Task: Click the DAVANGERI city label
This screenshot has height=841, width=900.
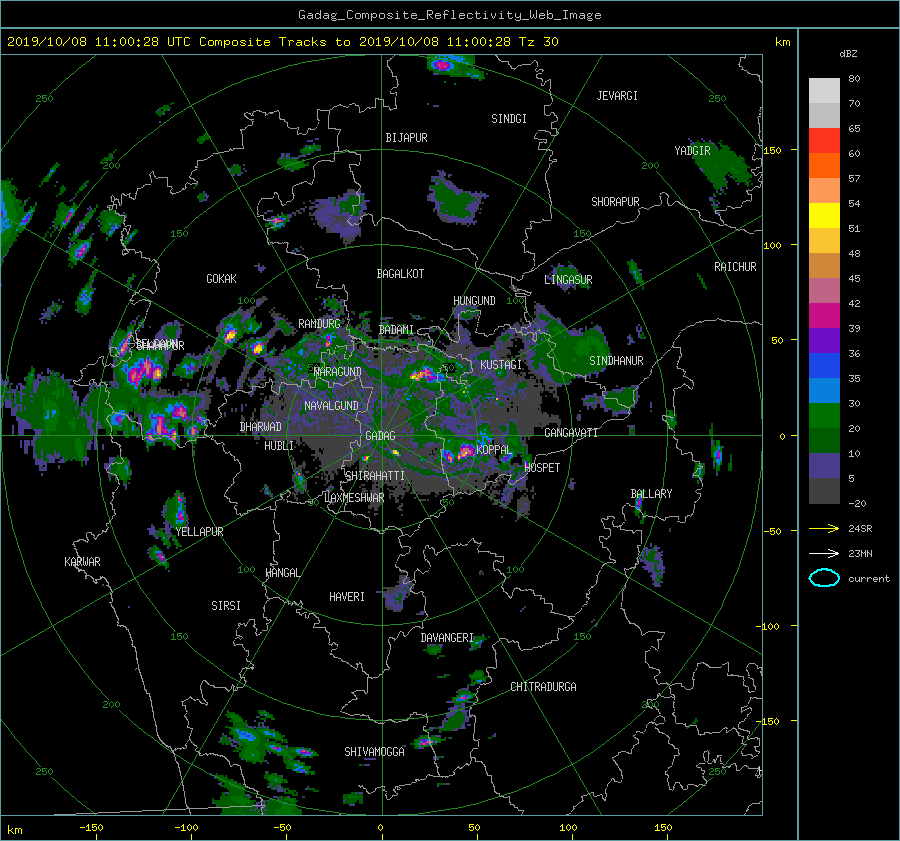Action: tap(447, 638)
